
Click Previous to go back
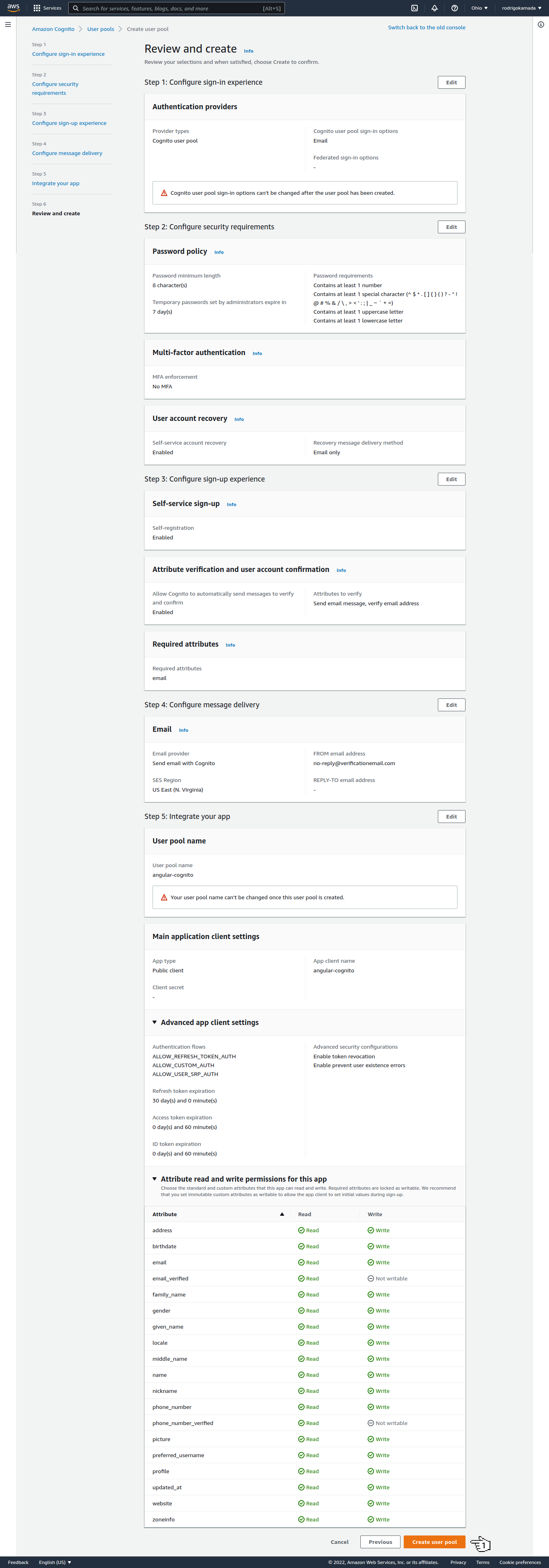point(380,1542)
